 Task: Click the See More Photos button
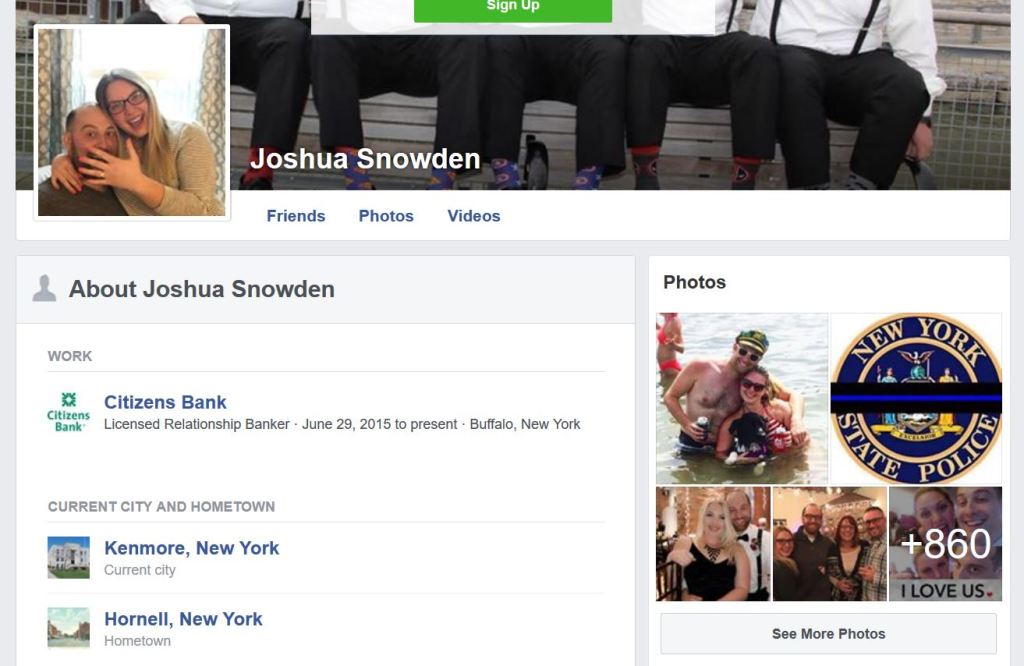pyautogui.click(x=829, y=633)
